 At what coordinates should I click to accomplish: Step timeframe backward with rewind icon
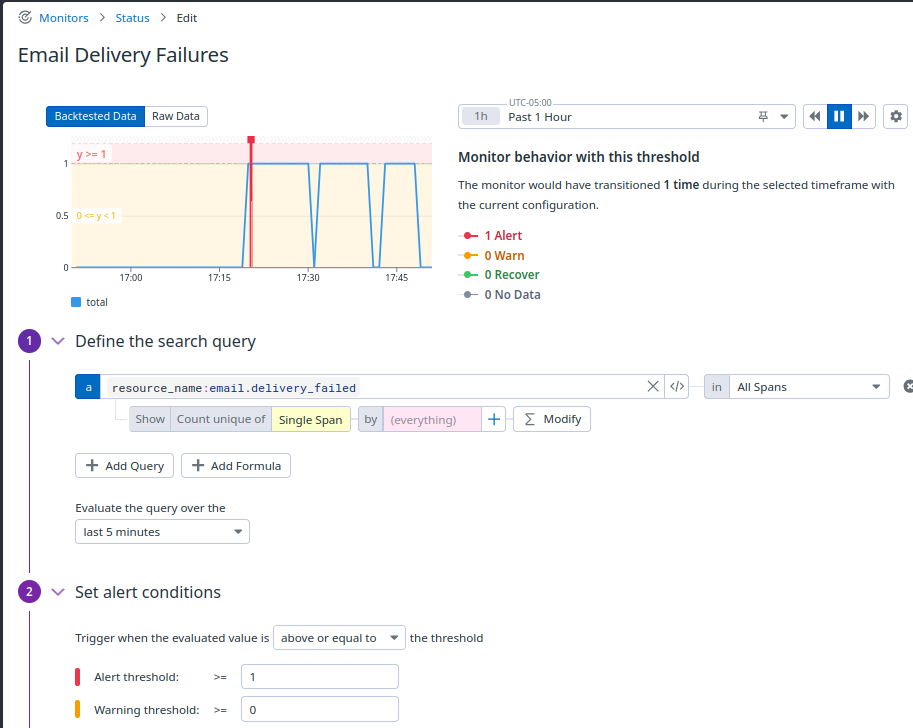coord(815,116)
